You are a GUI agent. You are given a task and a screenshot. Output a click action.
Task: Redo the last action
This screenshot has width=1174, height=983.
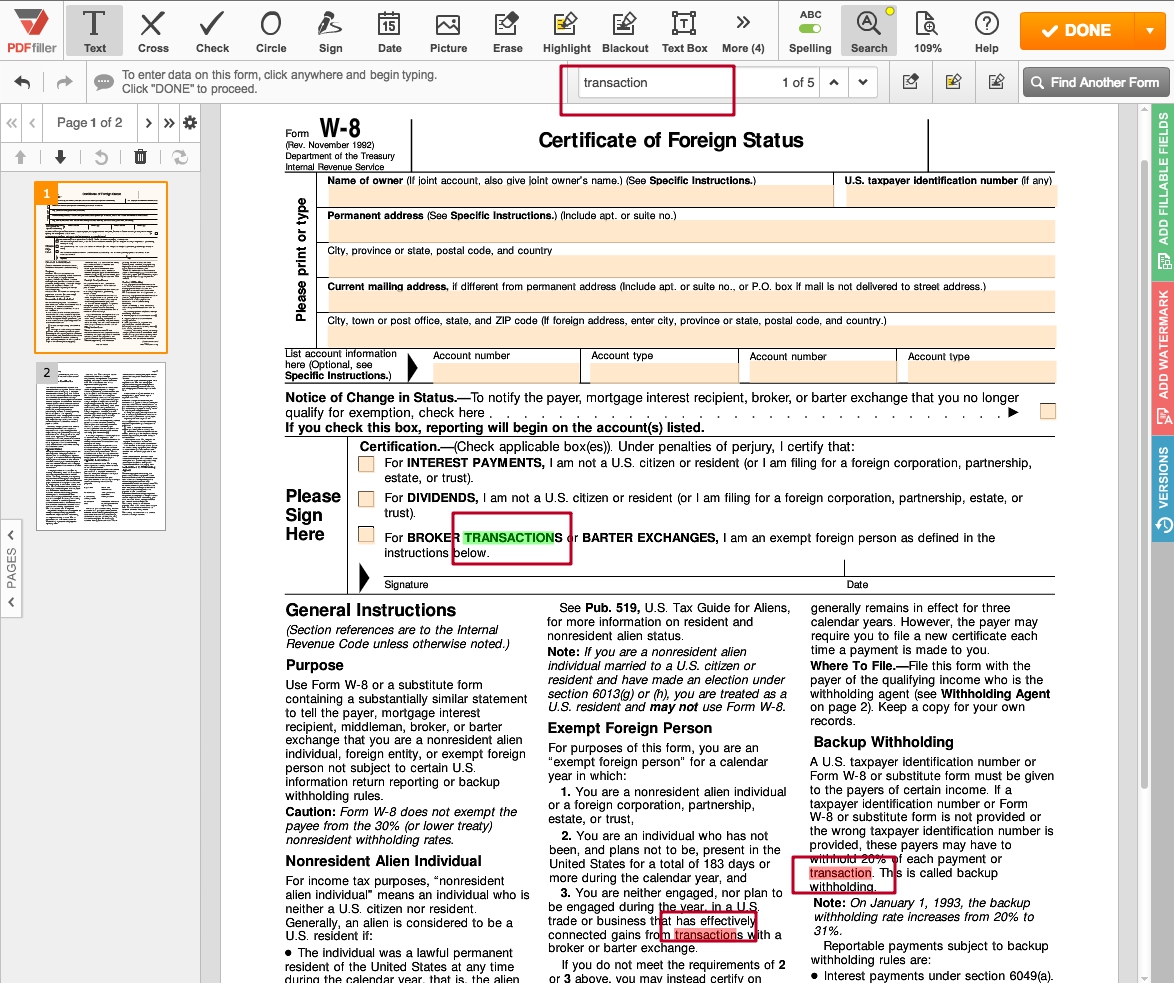click(64, 82)
